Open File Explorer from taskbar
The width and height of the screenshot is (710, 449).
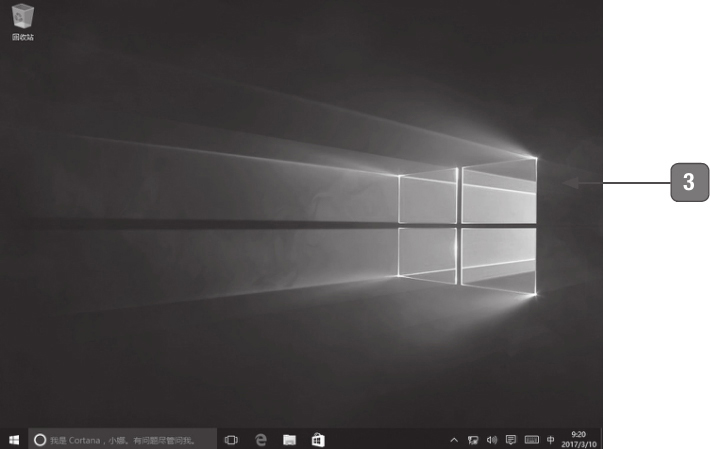(x=289, y=439)
